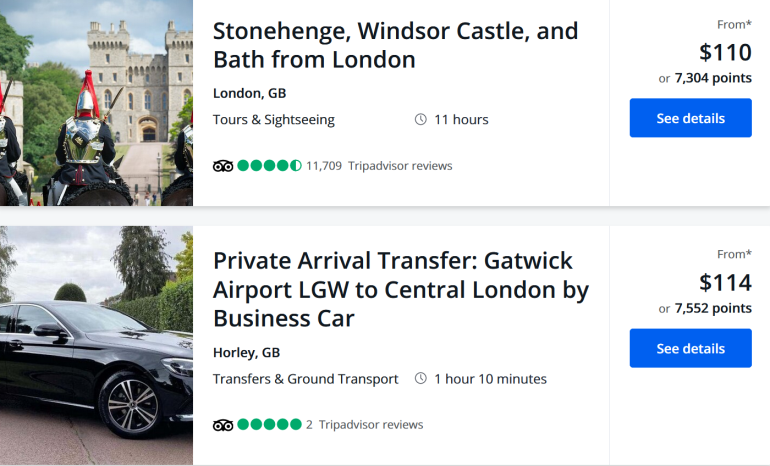Click the 7,304 points price option

pyautogui.click(x=713, y=78)
